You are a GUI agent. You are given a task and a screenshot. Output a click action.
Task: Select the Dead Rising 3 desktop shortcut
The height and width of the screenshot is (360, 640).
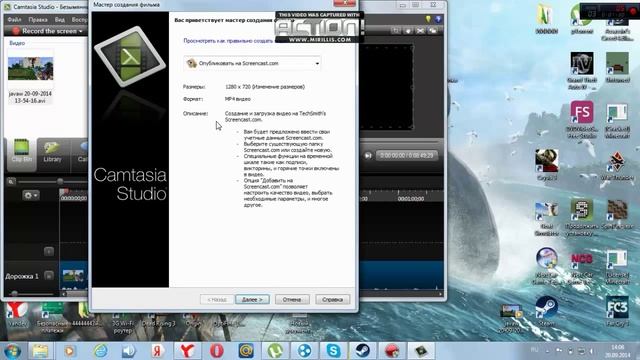pos(158,320)
